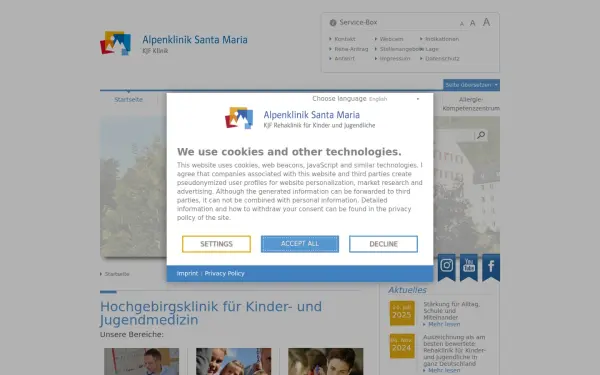Expand the Seite übersetzen dropdown
The image size is (600, 375).
(x=471, y=85)
